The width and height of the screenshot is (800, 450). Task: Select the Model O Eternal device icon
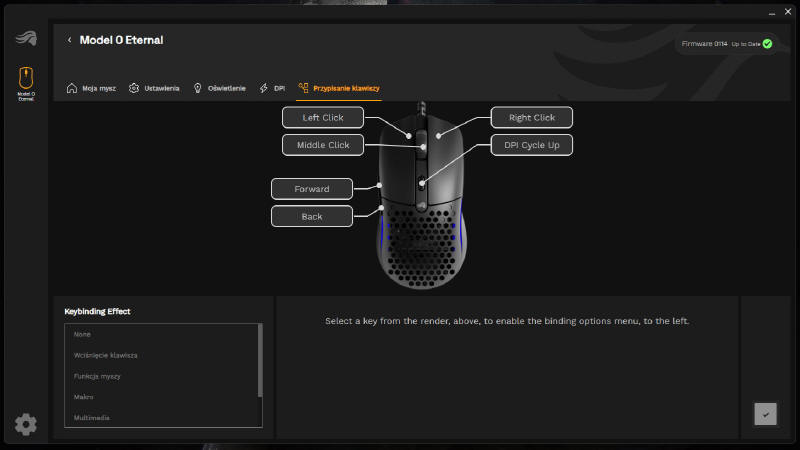point(26,80)
